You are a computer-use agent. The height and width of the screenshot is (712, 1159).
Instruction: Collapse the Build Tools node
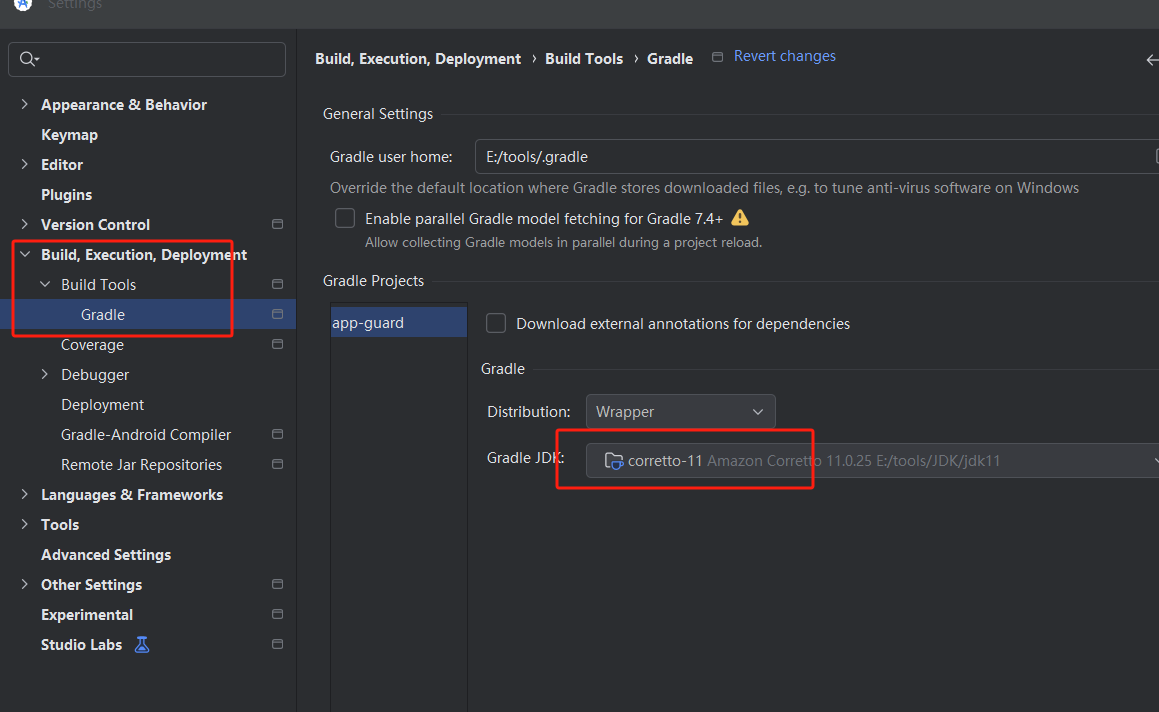[45, 284]
